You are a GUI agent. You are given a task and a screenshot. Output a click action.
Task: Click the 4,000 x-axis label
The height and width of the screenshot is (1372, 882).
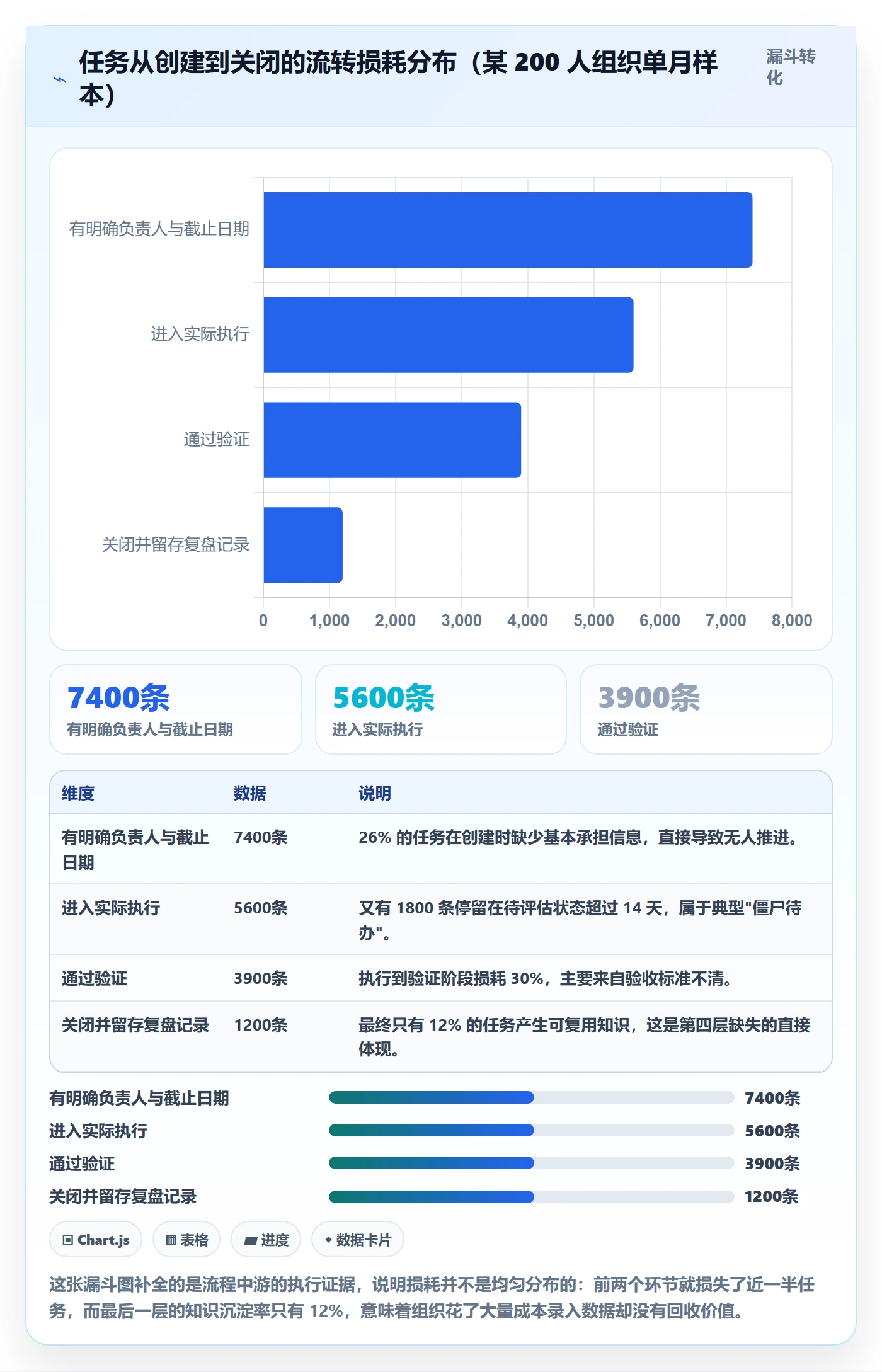point(527,620)
